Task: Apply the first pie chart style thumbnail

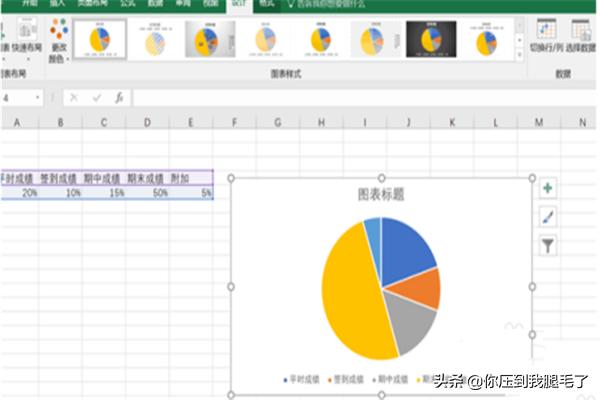Action: pos(99,39)
